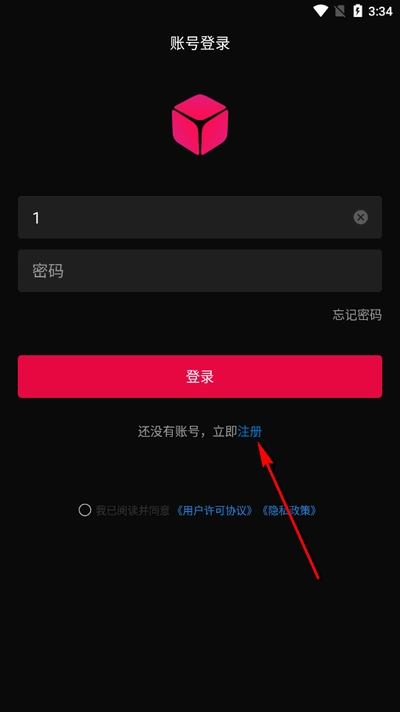Tap the pink cube app logo
The image size is (400, 712).
coord(200,124)
